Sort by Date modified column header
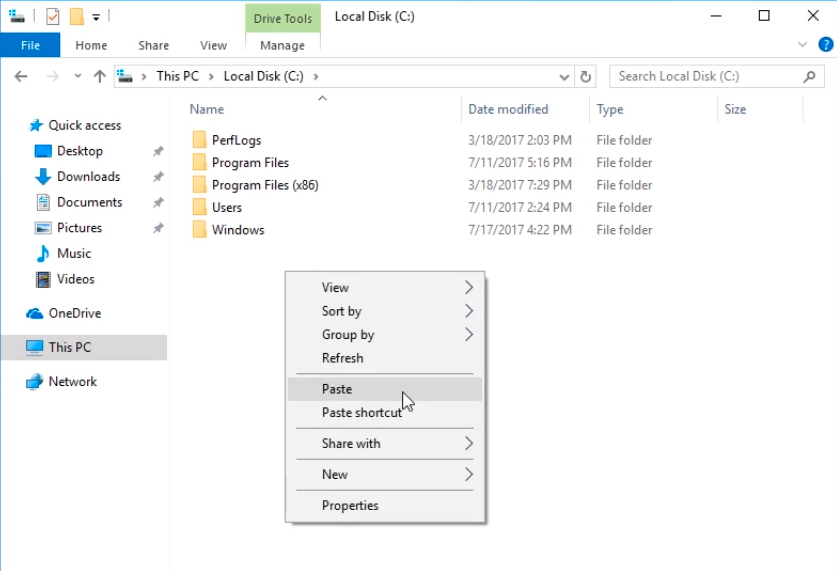The height and width of the screenshot is (571, 837). pos(508,109)
